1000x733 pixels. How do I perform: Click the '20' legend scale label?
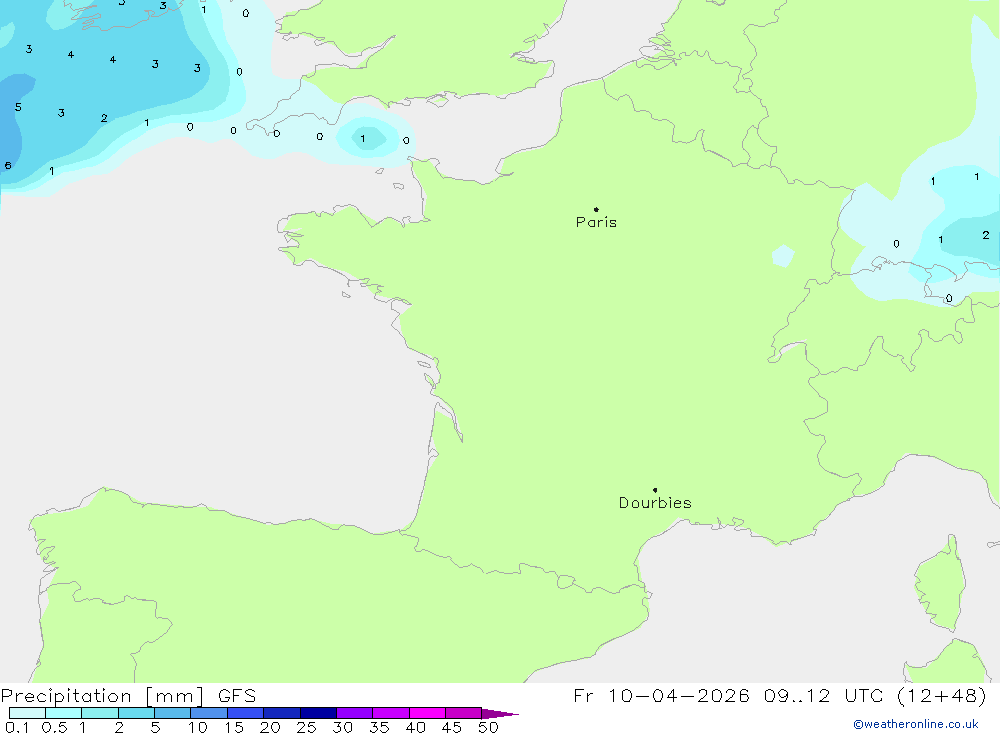(x=270, y=727)
